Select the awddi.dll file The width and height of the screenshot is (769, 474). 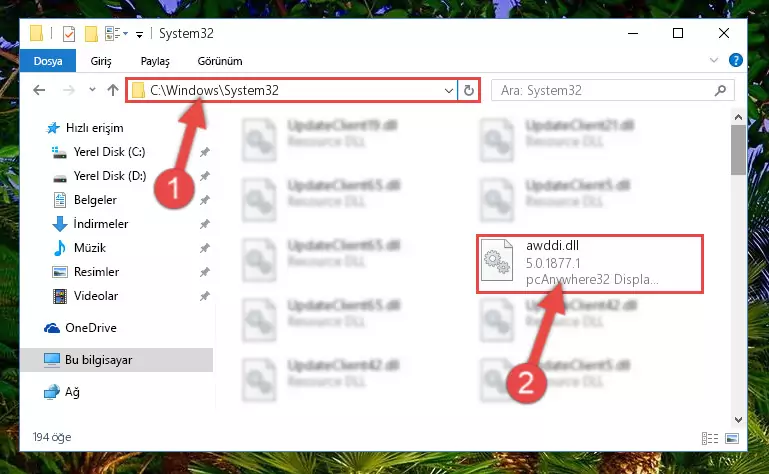coord(590,264)
